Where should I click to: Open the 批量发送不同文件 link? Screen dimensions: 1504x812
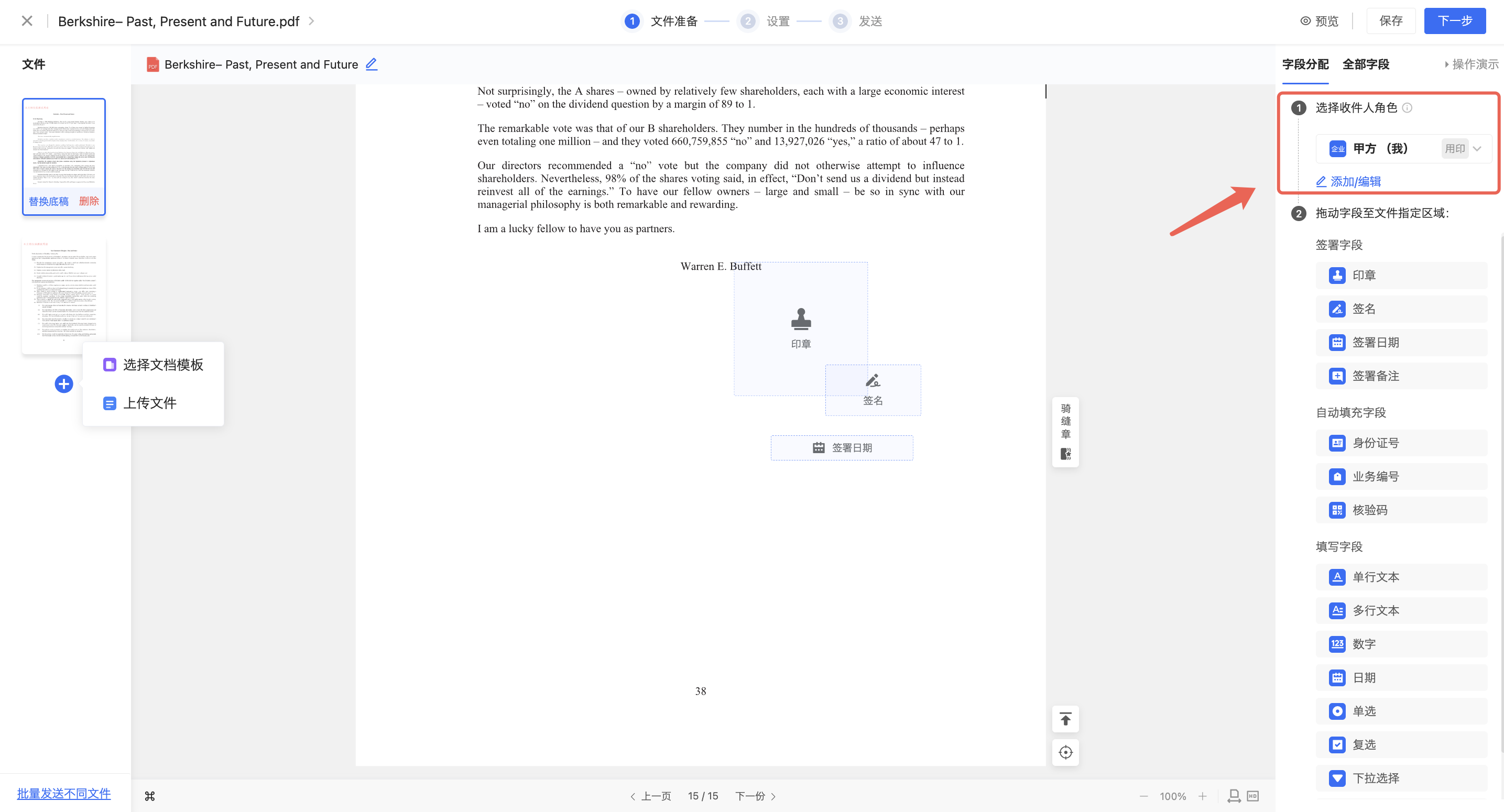[x=63, y=793]
